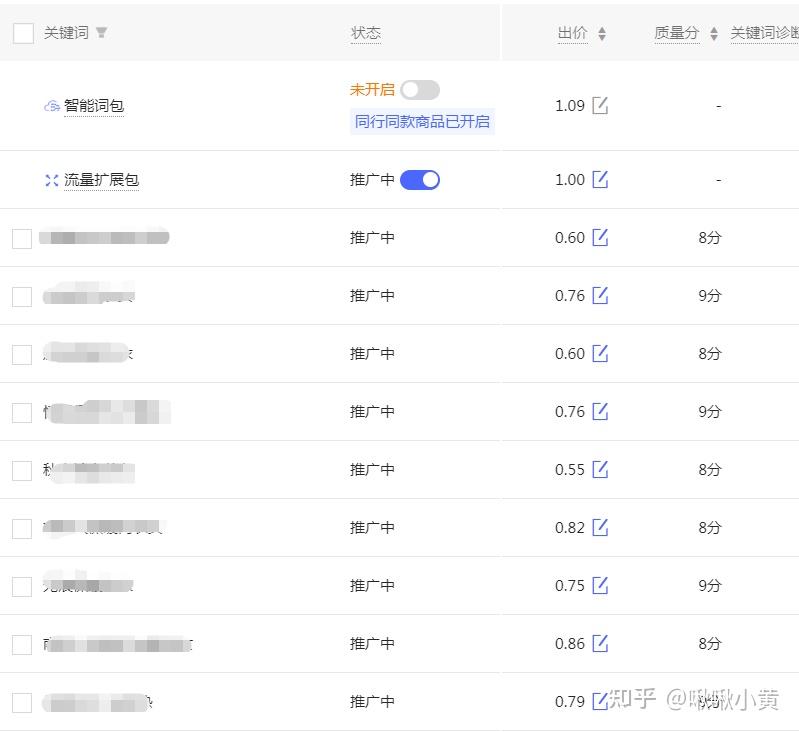
Task: Turn off the 流量扩展包 推广中 switch
Action: pos(420,180)
